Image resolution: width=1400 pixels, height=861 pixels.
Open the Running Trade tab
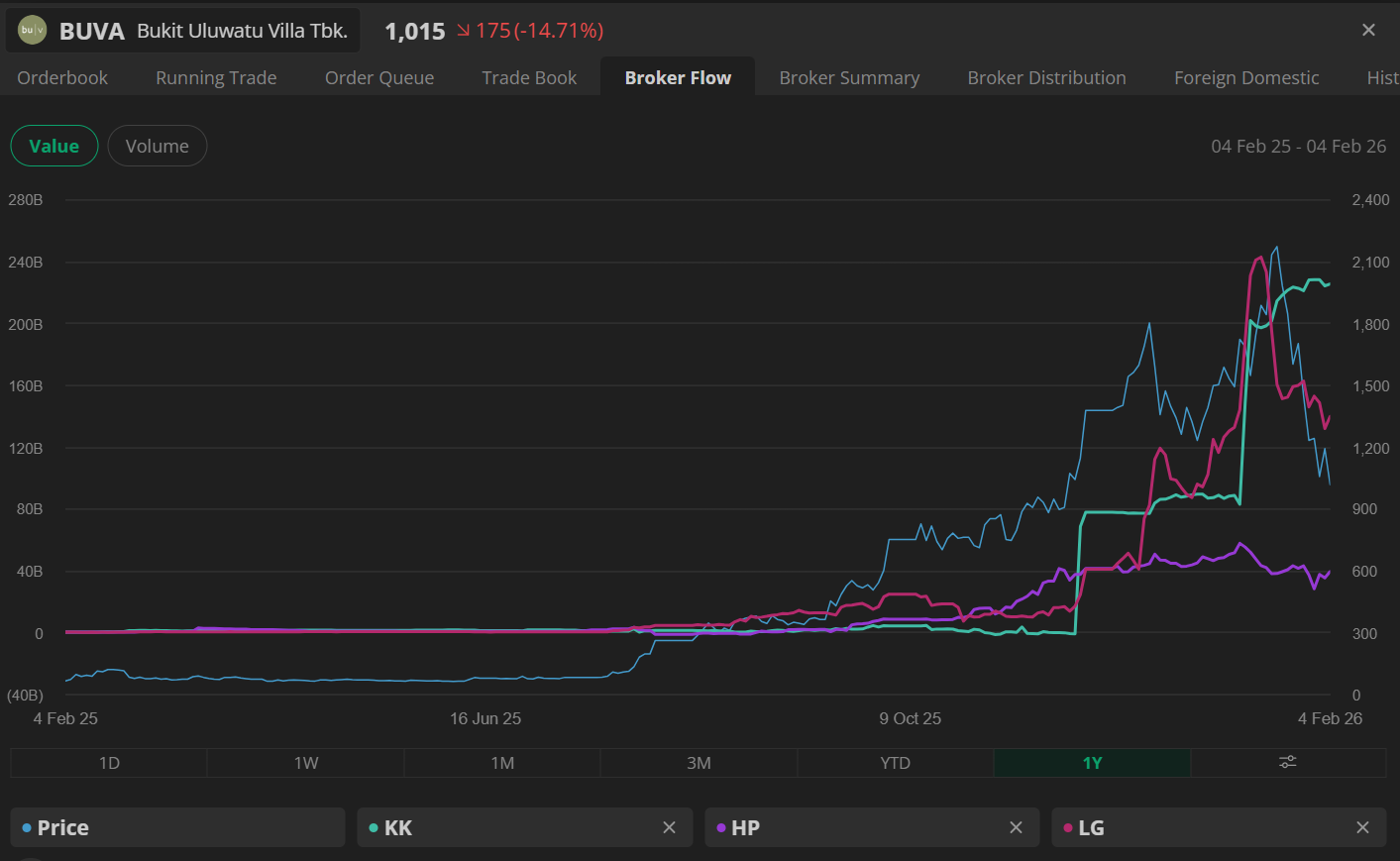tap(216, 77)
